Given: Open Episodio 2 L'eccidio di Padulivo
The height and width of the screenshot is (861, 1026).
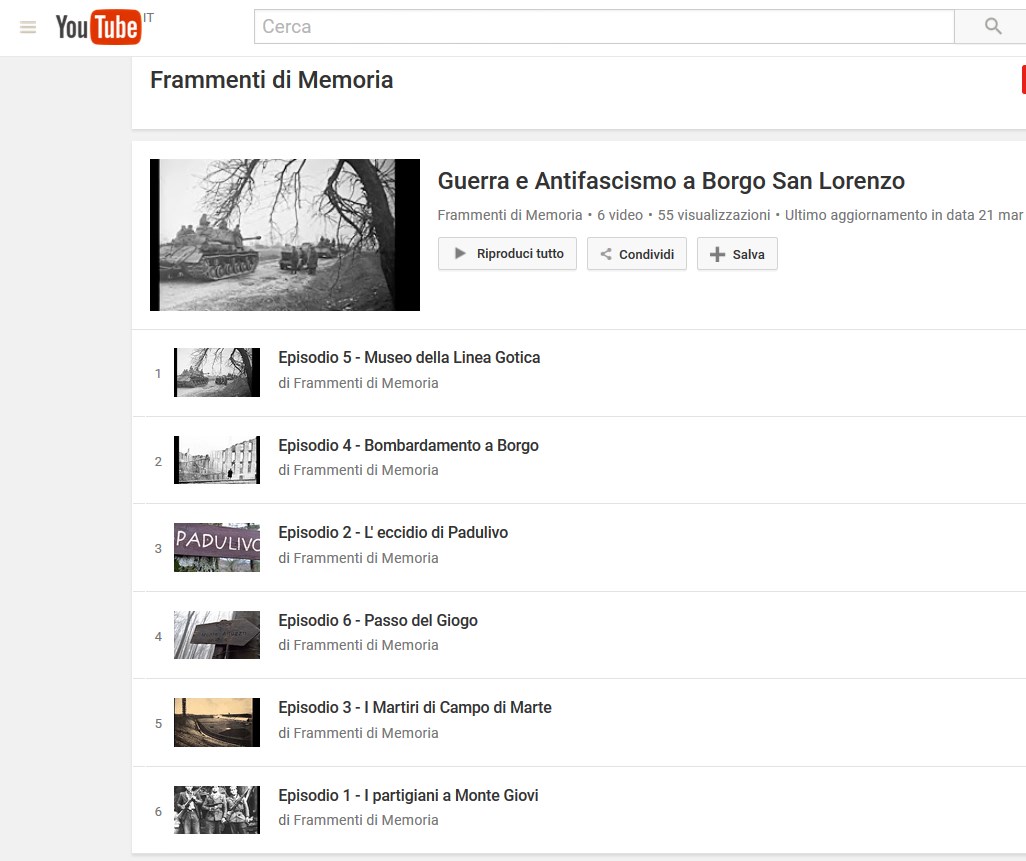Looking at the screenshot, I should (393, 533).
